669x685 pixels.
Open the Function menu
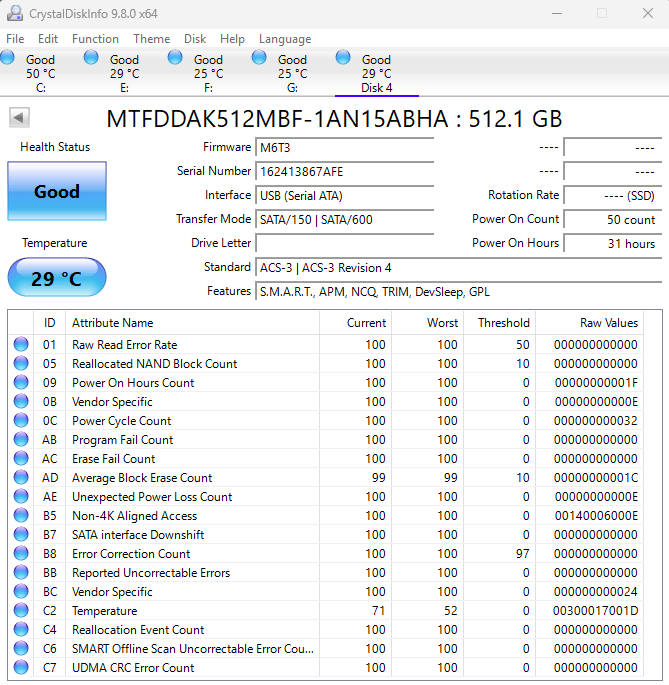(95, 39)
